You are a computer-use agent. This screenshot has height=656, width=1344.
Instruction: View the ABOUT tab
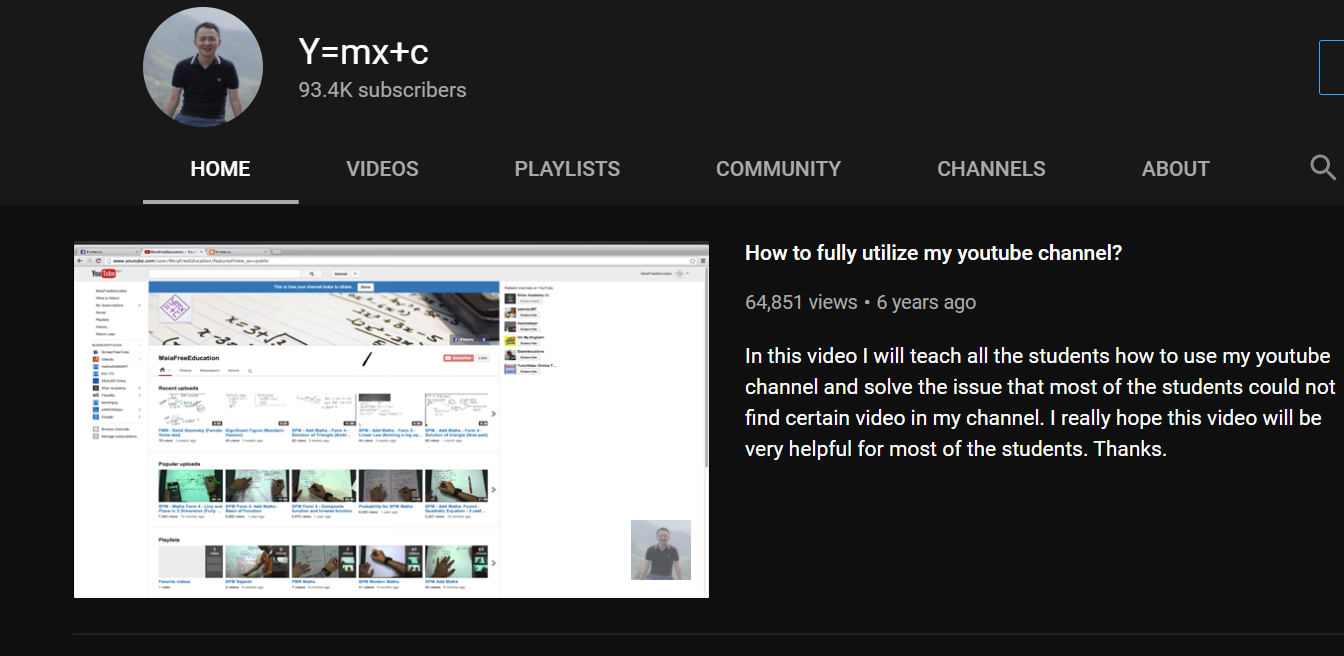tap(1175, 169)
